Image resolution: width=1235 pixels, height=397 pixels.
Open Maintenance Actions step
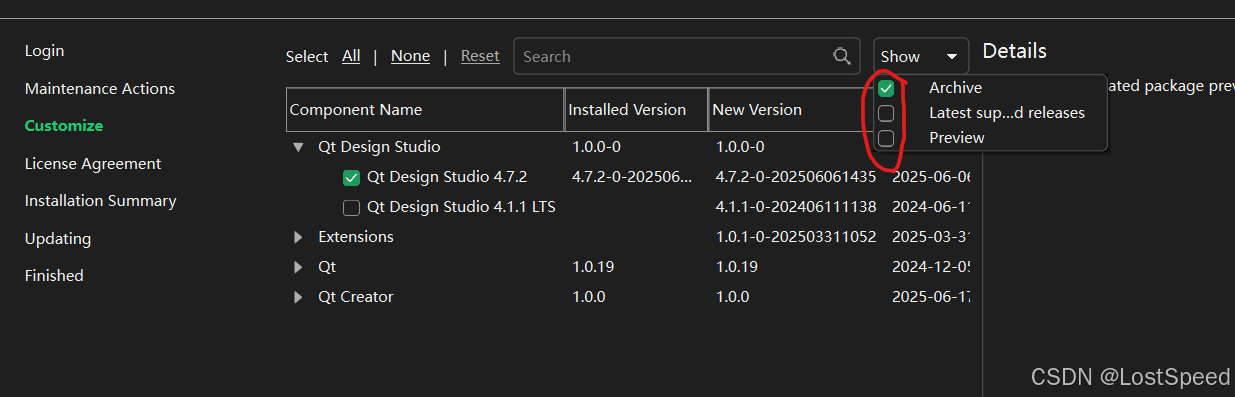tap(100, 89)
